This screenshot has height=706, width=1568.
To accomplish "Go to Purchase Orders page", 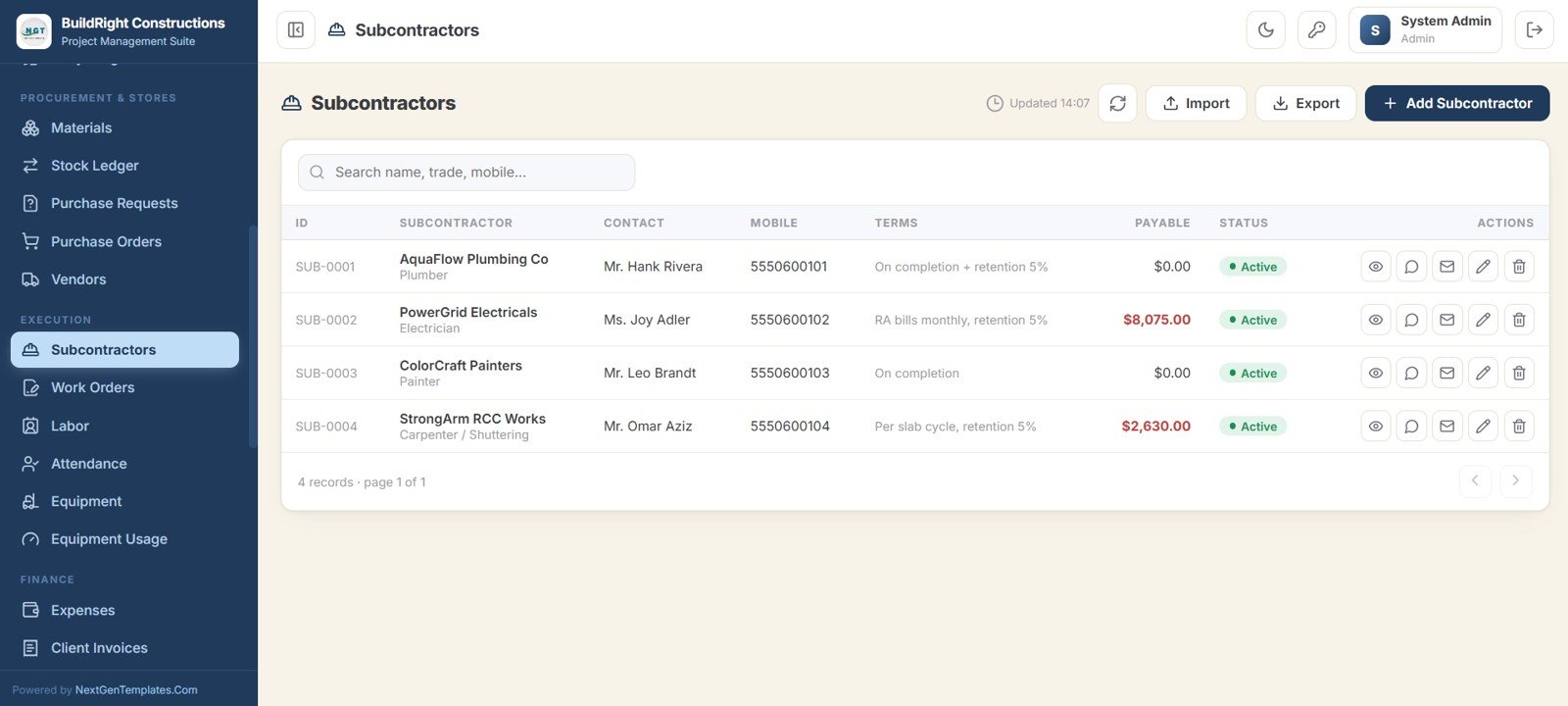I will point(124,242).
